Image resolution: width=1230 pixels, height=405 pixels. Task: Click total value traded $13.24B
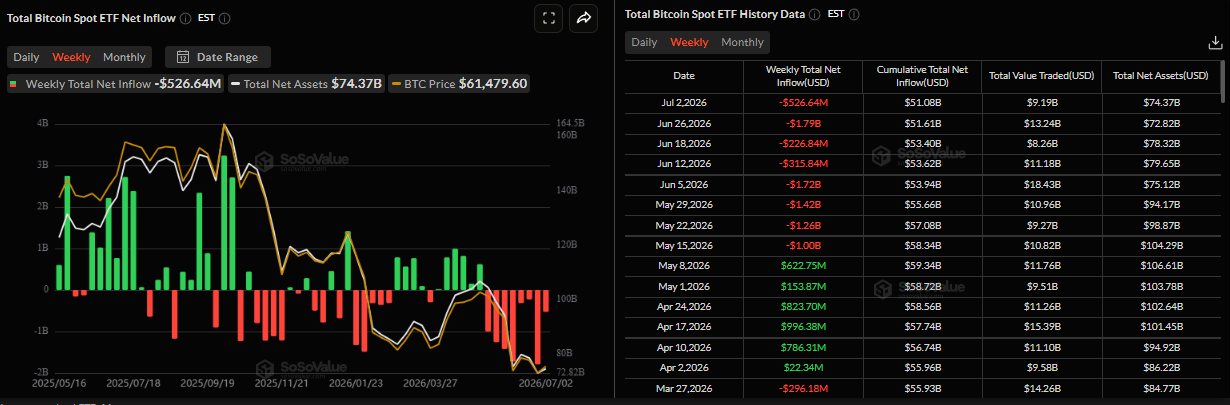(x=1041, y=123)
